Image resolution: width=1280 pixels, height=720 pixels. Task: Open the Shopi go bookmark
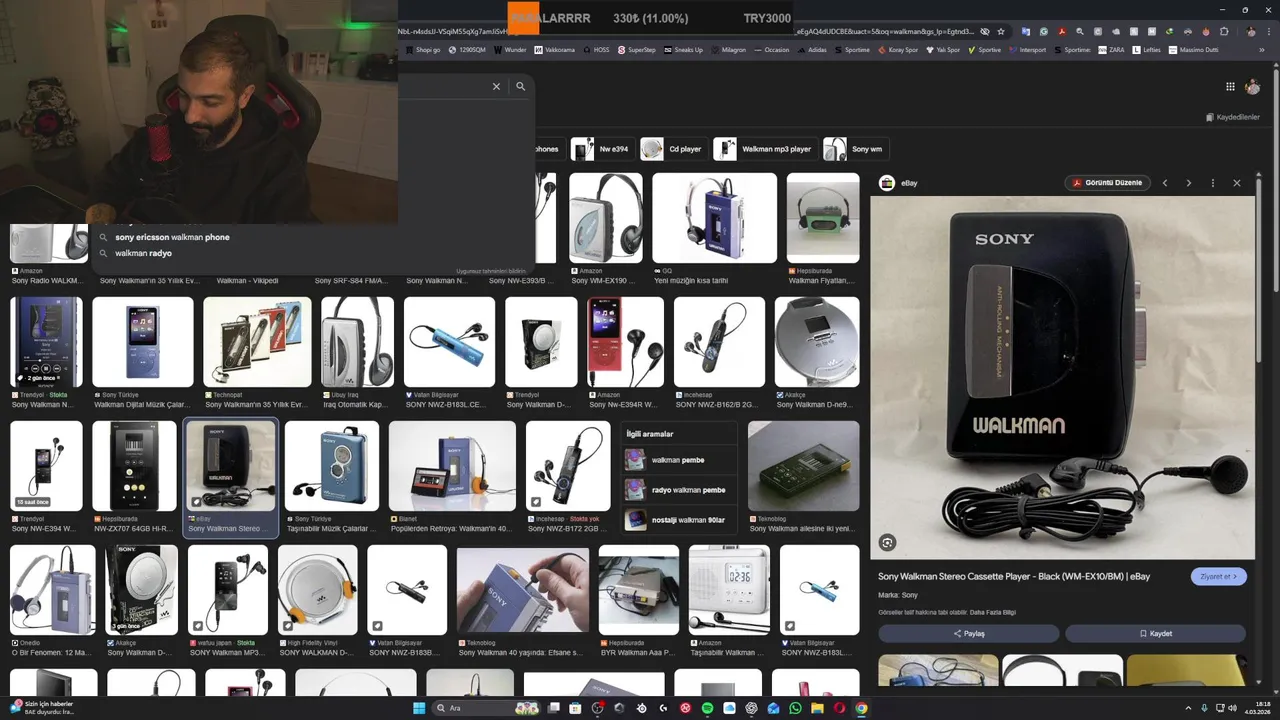coord(423,50)
